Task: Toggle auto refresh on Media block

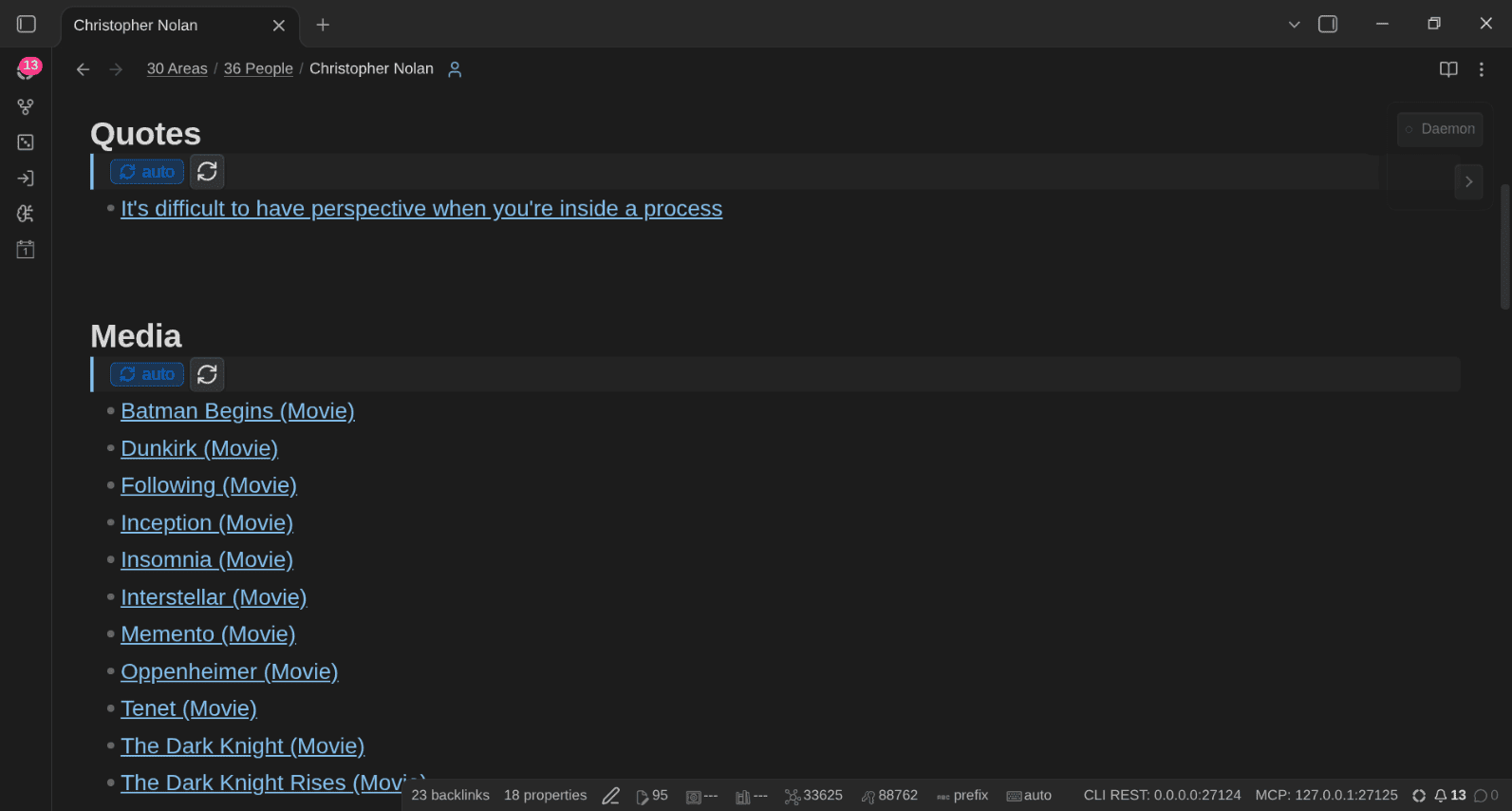Action: tap(147, 374)
